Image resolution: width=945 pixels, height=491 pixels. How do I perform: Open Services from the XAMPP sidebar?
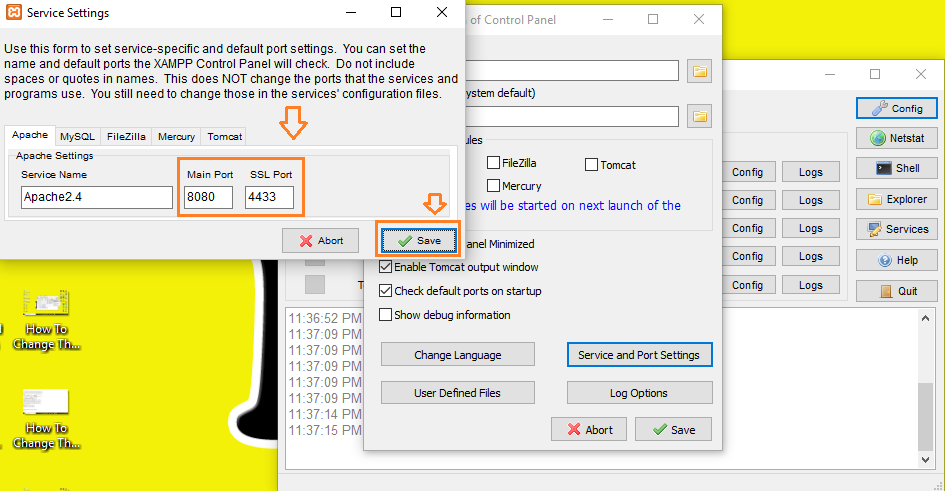coord(897,229)
